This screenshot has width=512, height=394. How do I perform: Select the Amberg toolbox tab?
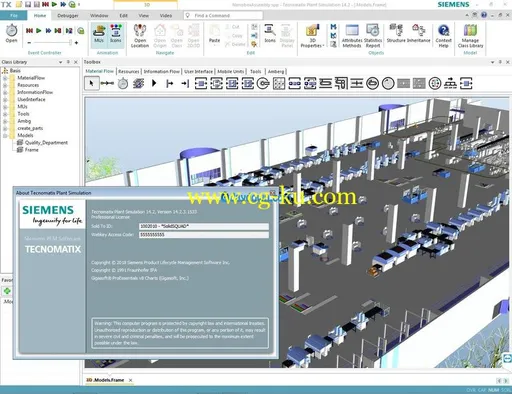(276, 71)
